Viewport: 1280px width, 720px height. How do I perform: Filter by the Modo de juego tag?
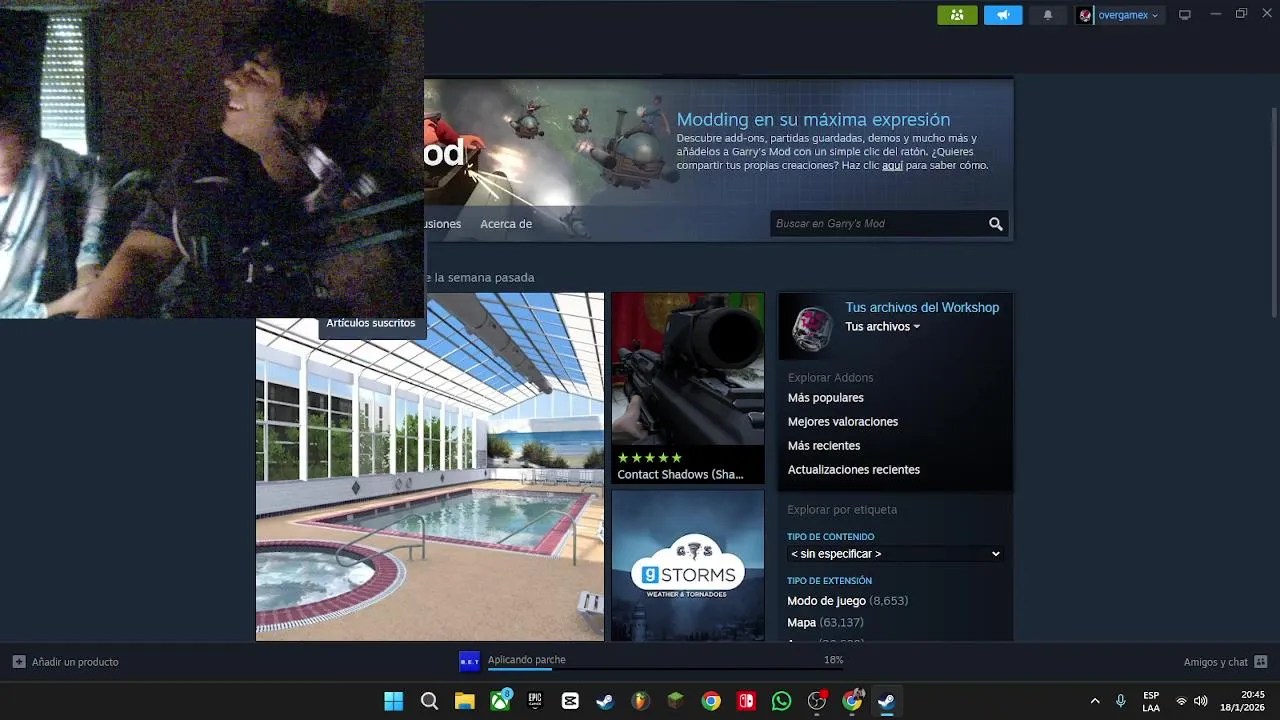point(826,601)
